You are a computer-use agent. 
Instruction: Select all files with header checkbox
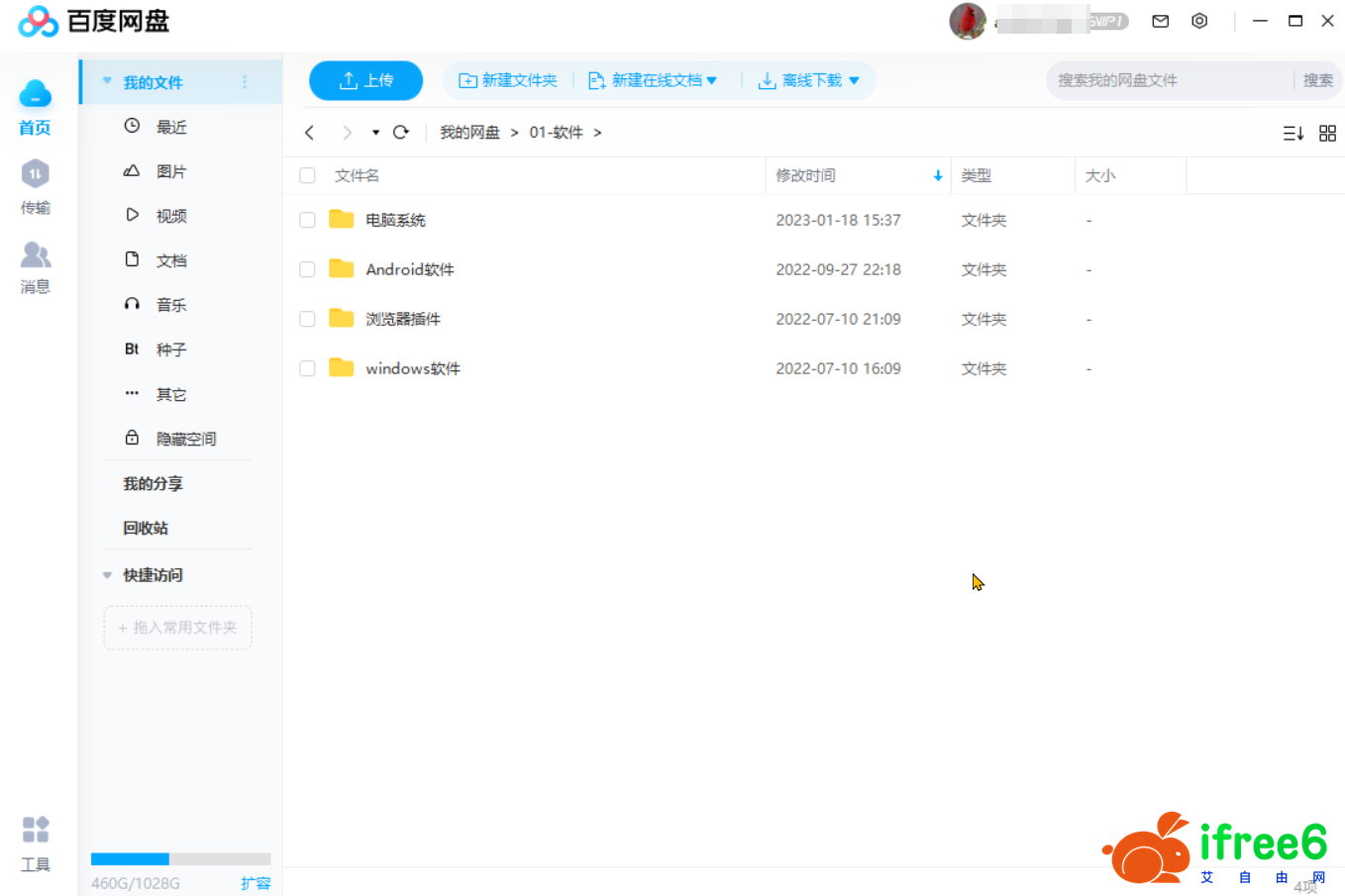(x=307, y=175)
